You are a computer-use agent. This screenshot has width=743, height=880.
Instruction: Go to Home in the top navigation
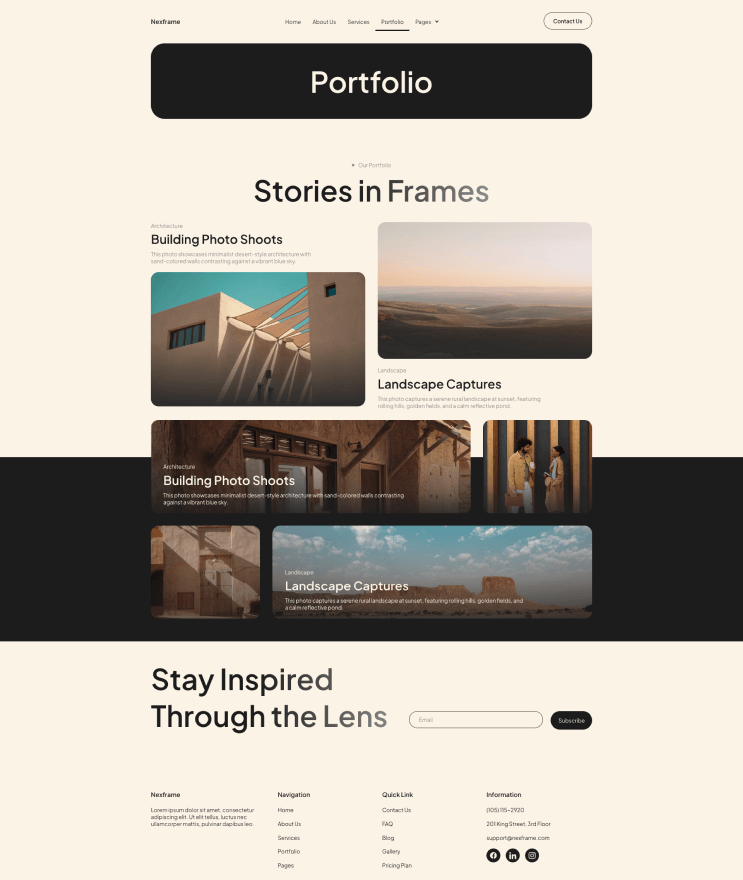(293, 22)
